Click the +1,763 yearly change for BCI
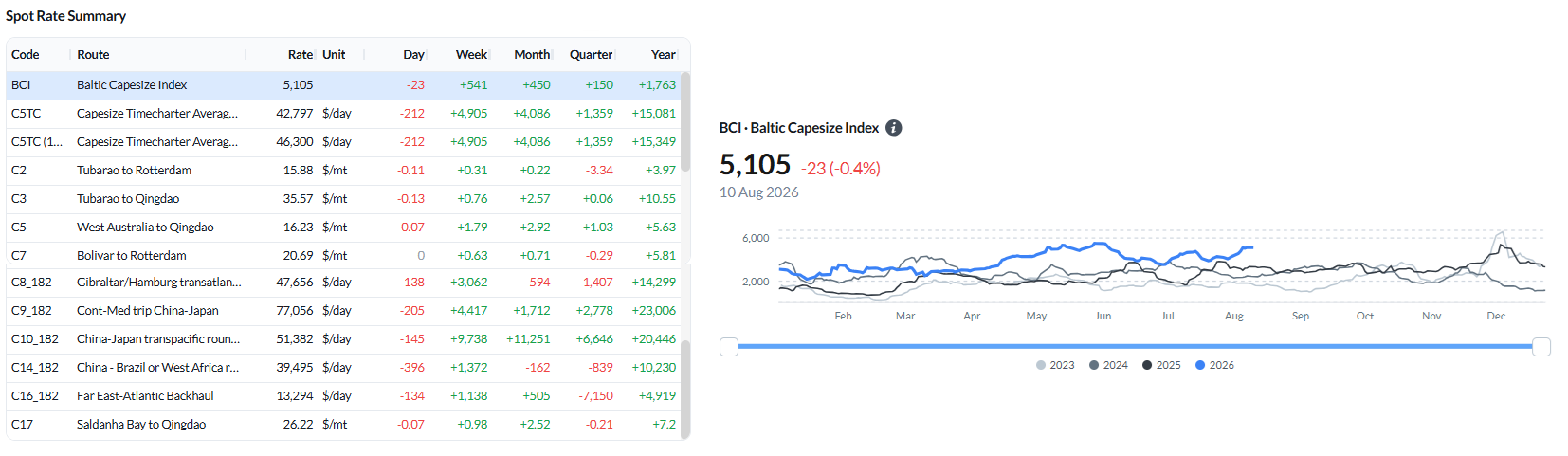 click(x=657, y=85)
